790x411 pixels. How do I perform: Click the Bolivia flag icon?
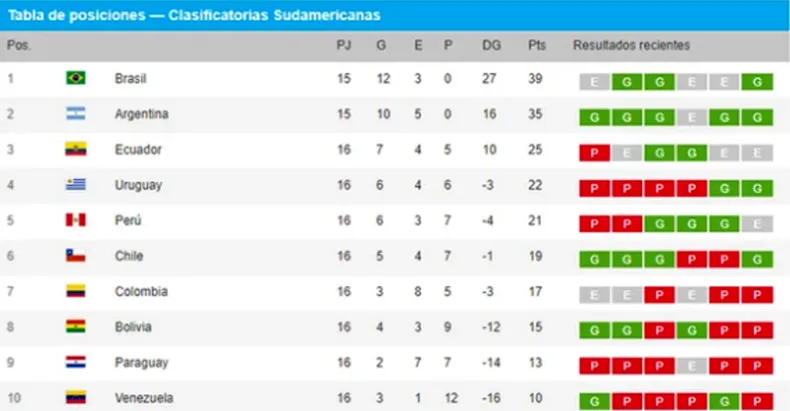coord(76,326)
